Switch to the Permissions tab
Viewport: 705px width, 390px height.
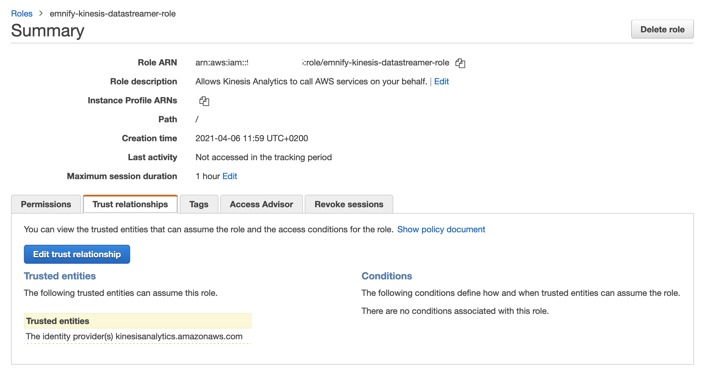(x=46, y=204)
